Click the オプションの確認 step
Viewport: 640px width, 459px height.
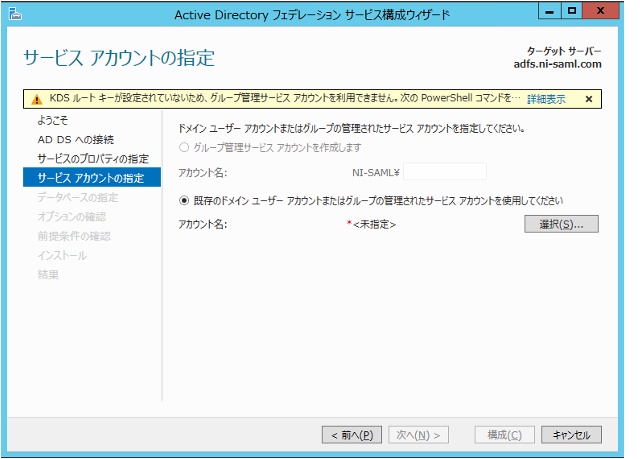[x=72, y=216]
